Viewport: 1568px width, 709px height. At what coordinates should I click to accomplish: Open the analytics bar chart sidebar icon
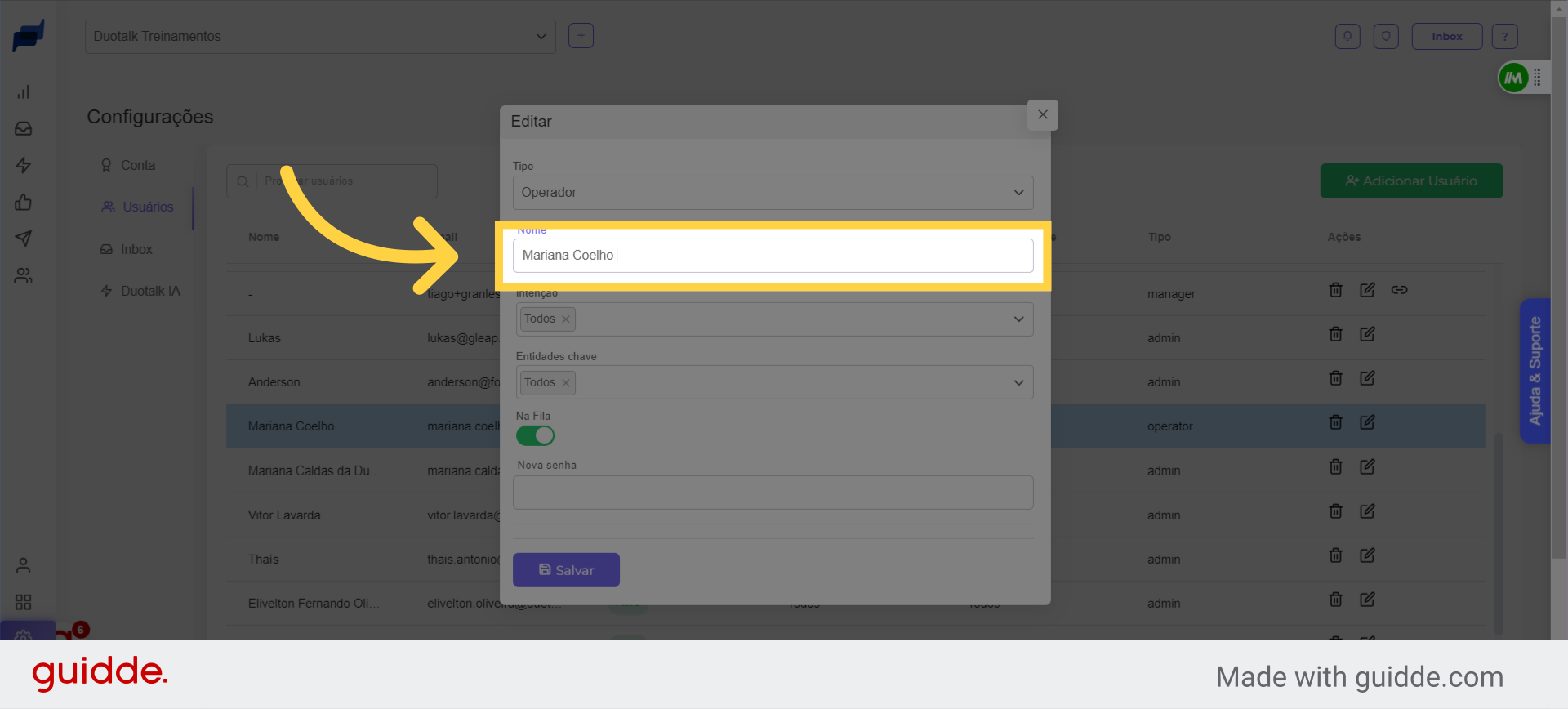pyautogui.click(x=24, y=91)
